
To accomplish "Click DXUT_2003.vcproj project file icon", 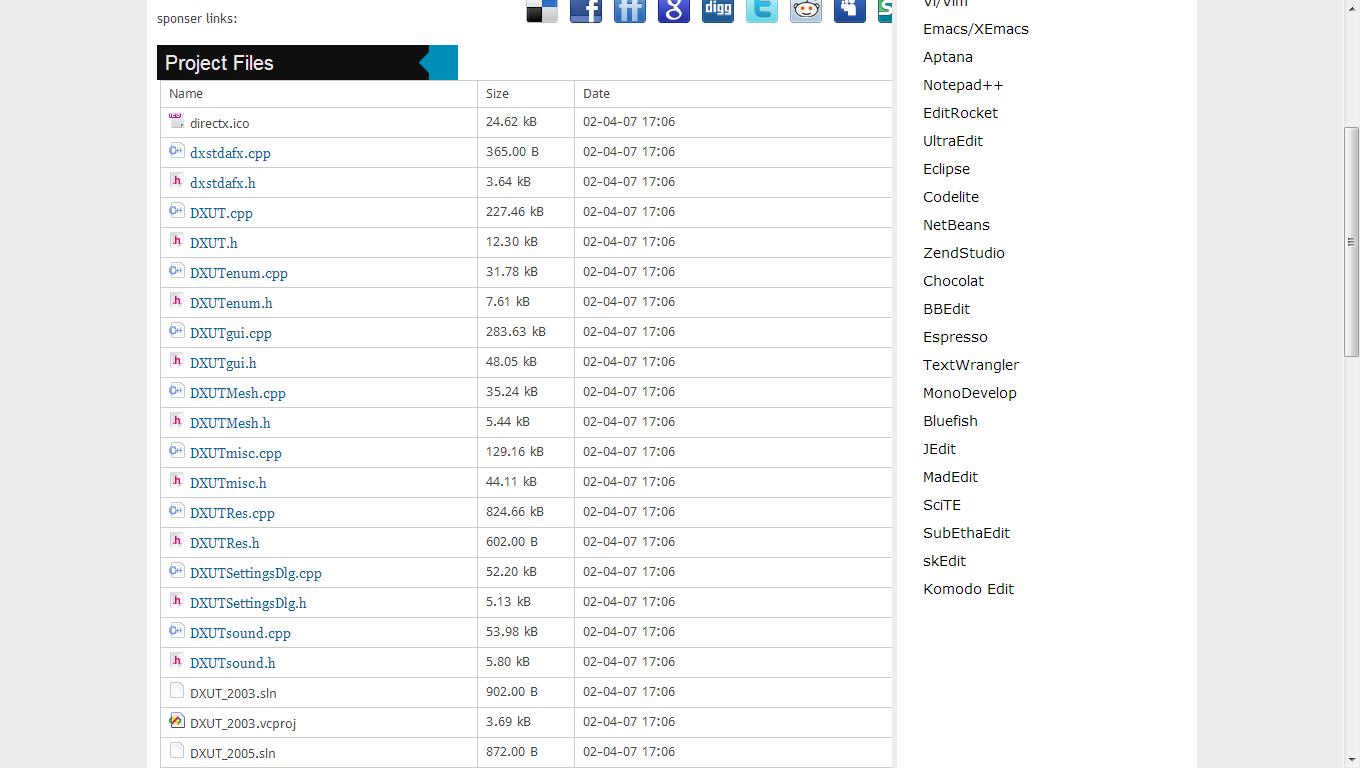I will pyautogui.click(x=177, y=721).
